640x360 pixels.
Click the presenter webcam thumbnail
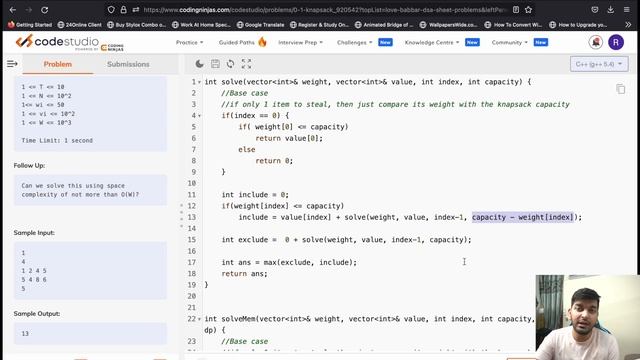(588, 317)
